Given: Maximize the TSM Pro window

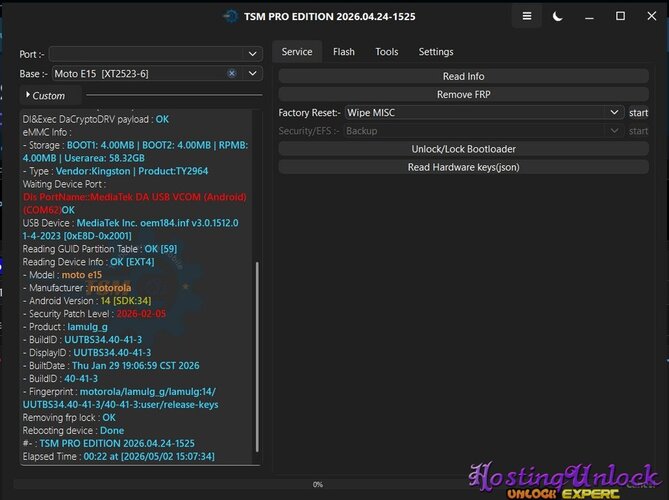Looking at the screenshot, I should point(620,16).
